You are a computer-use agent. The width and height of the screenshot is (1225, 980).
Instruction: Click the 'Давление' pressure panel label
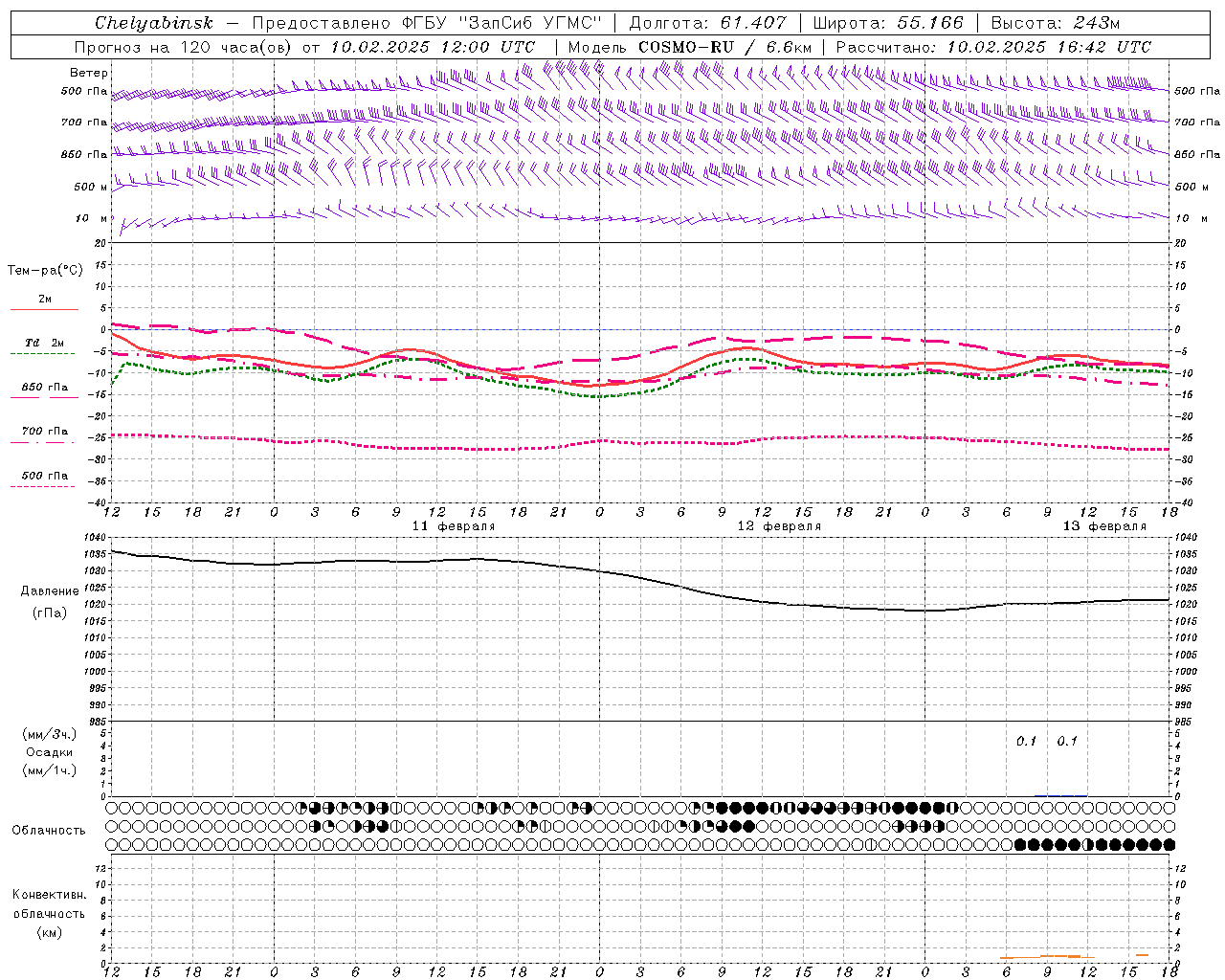click(50, 591)
